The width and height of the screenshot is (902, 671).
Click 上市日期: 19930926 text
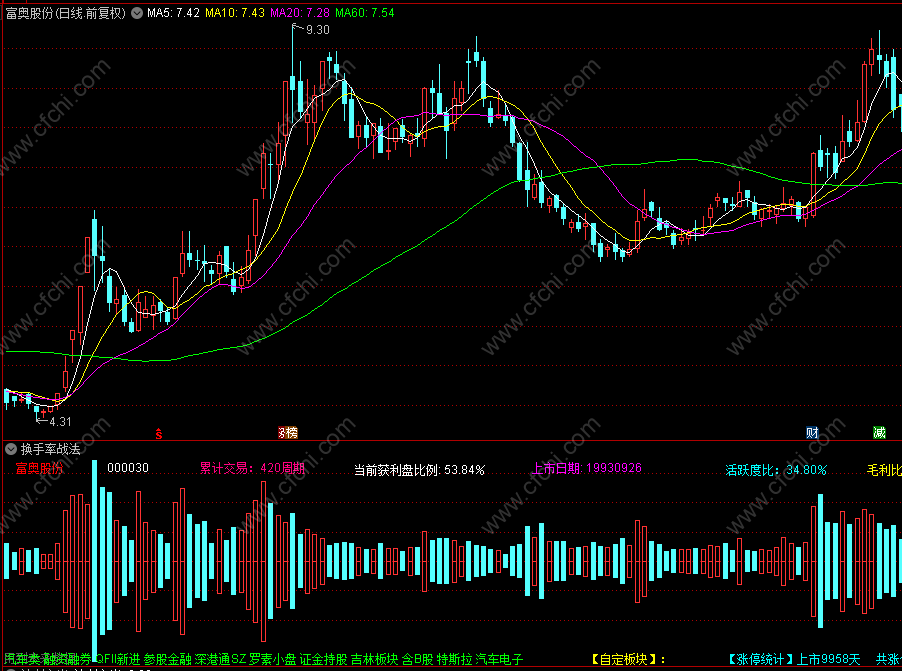coord(586,468)
